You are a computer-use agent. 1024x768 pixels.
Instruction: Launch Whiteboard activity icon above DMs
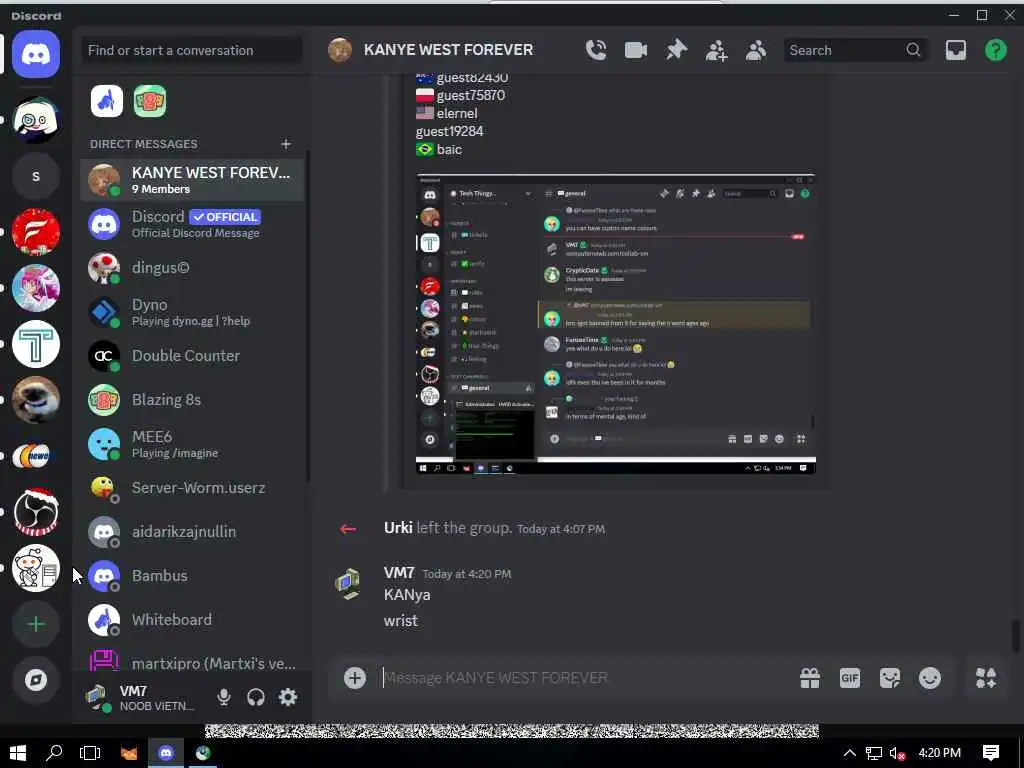[106, 101]
